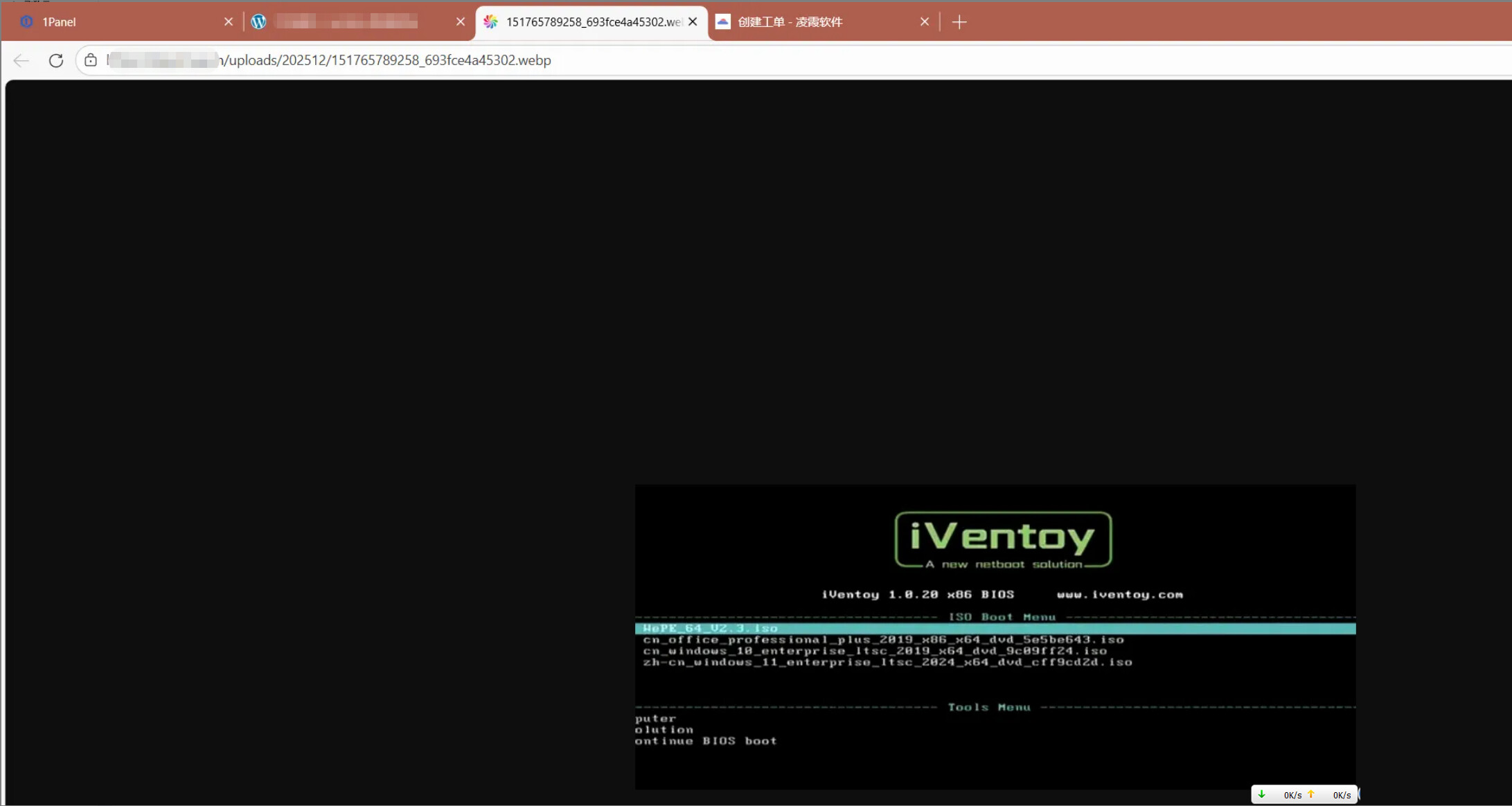Click the WordPress logo favicon tab

pos(259,22)
